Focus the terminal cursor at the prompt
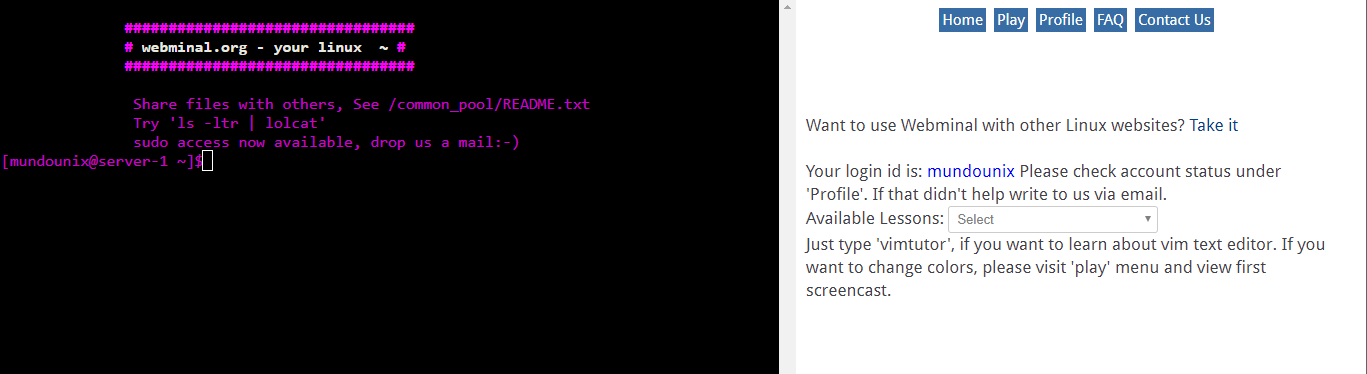1367x374 pixels. [x=208, y=162]
